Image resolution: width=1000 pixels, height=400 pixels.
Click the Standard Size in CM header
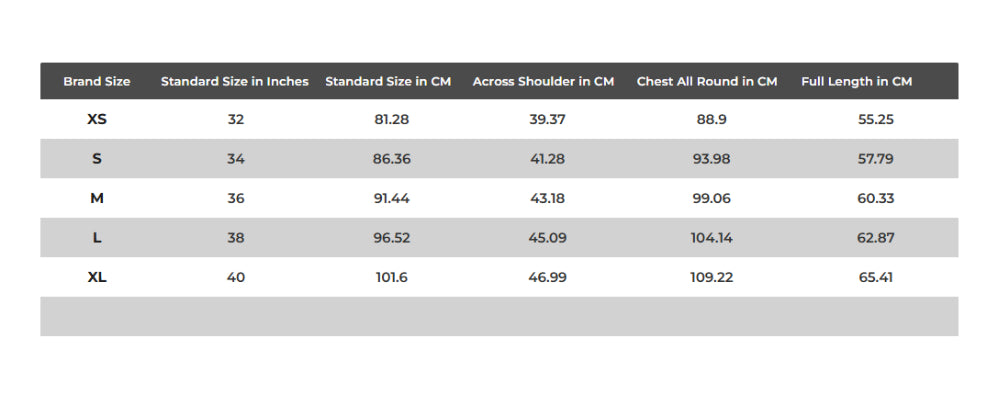(388, 81)
